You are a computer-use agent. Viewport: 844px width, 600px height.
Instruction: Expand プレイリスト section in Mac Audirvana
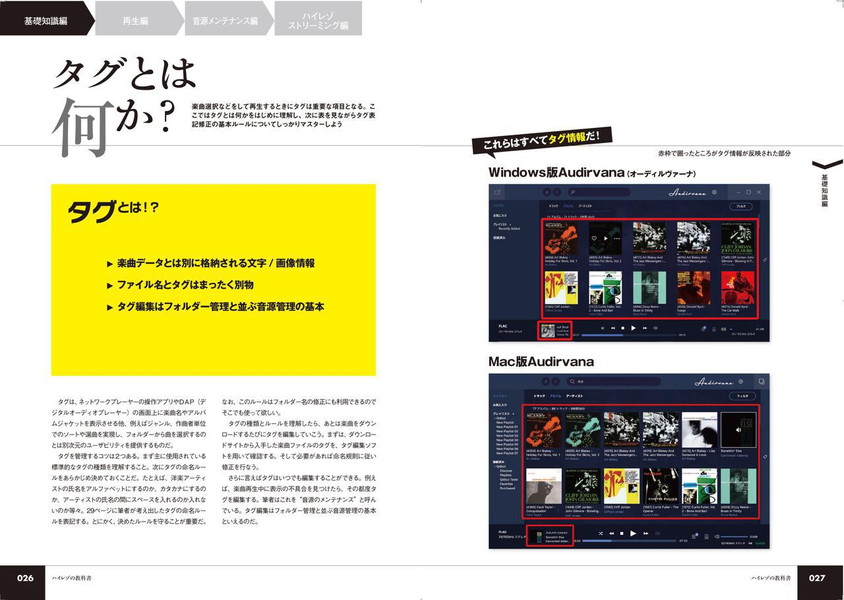[501, 413]
